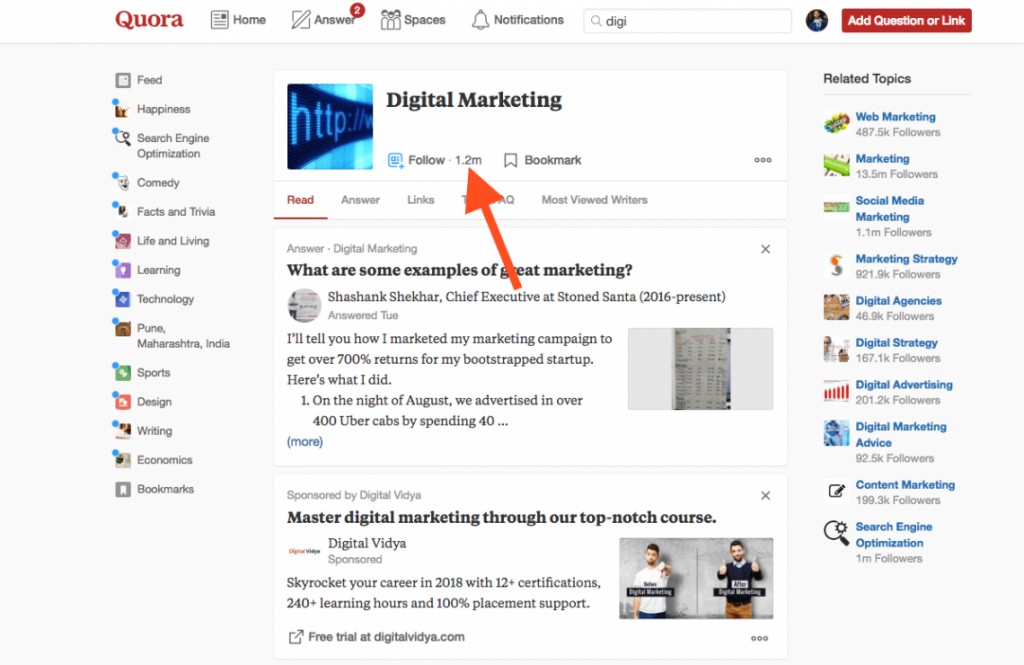Image resolution: width=1024 pixels, height=665 pixels.
Task: Open Search Engine Optimization in Related Topics
Action: [x=893, y=535]
